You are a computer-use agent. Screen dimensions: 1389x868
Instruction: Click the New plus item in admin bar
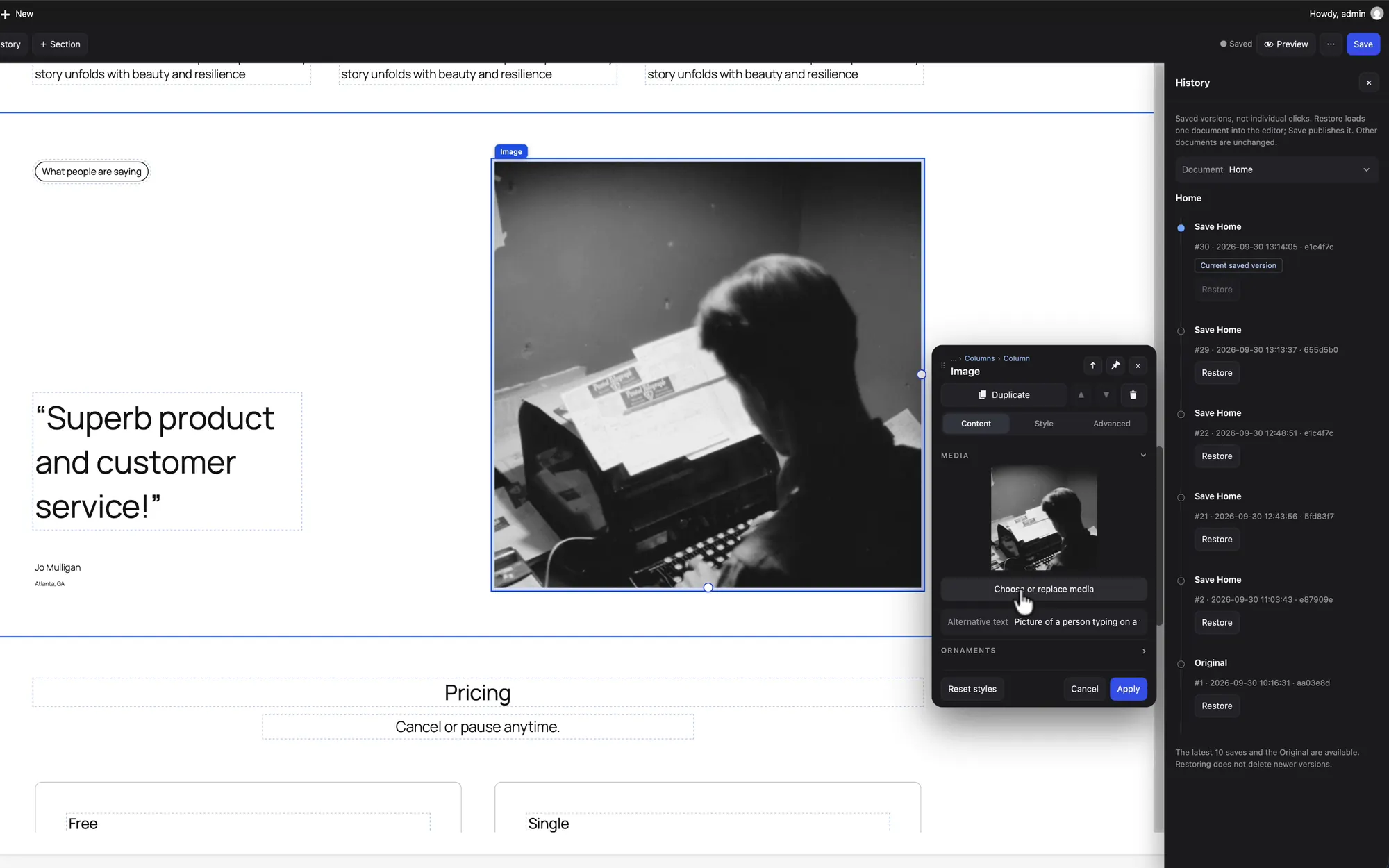pyautogui.click(x=17, y=14)
